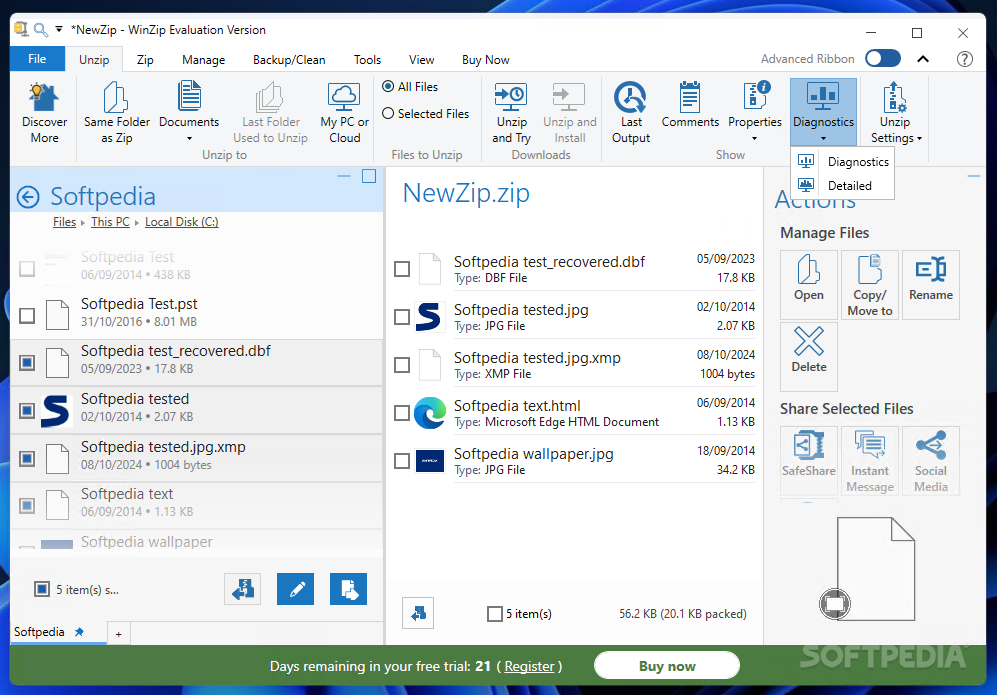Screen dimensions: 997x695
Task: Unzip to Same Folder as Zip
Action: 116,113
